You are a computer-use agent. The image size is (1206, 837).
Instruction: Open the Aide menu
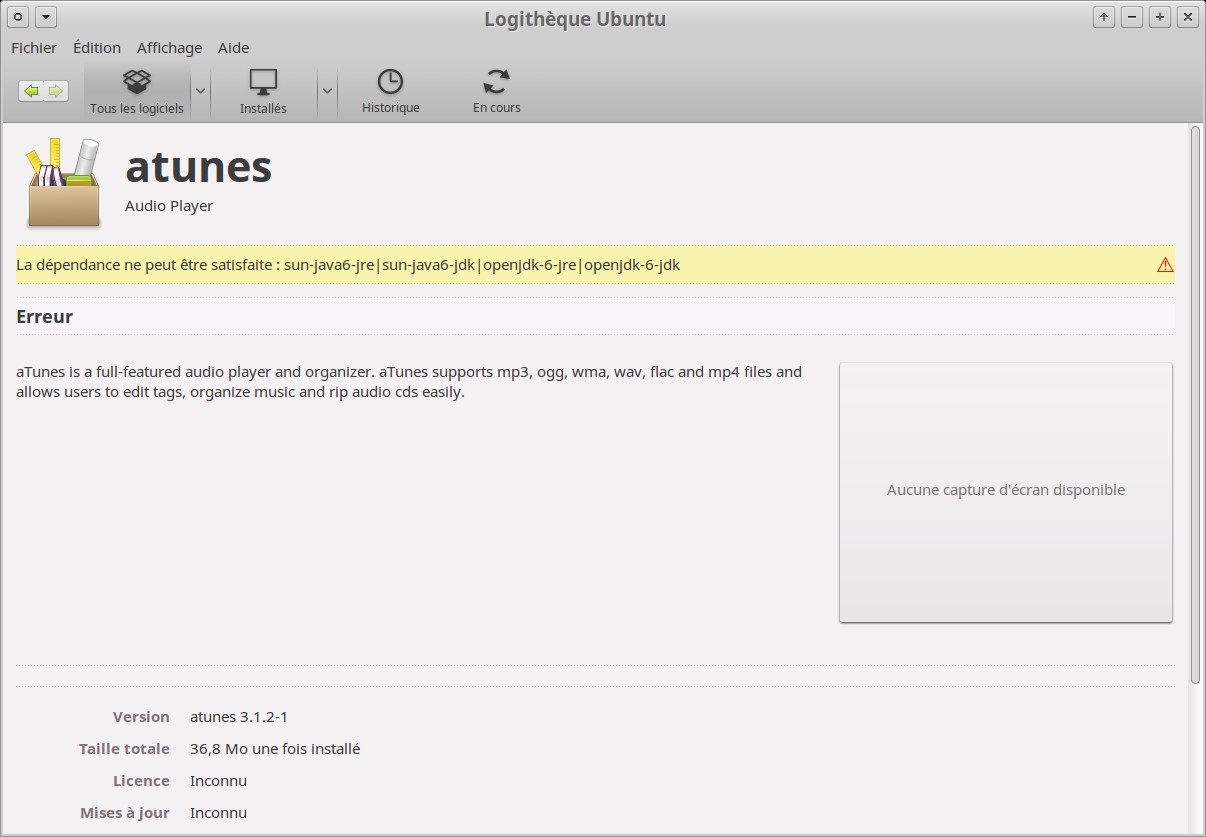pyautogui.click(x=234, y=48)
